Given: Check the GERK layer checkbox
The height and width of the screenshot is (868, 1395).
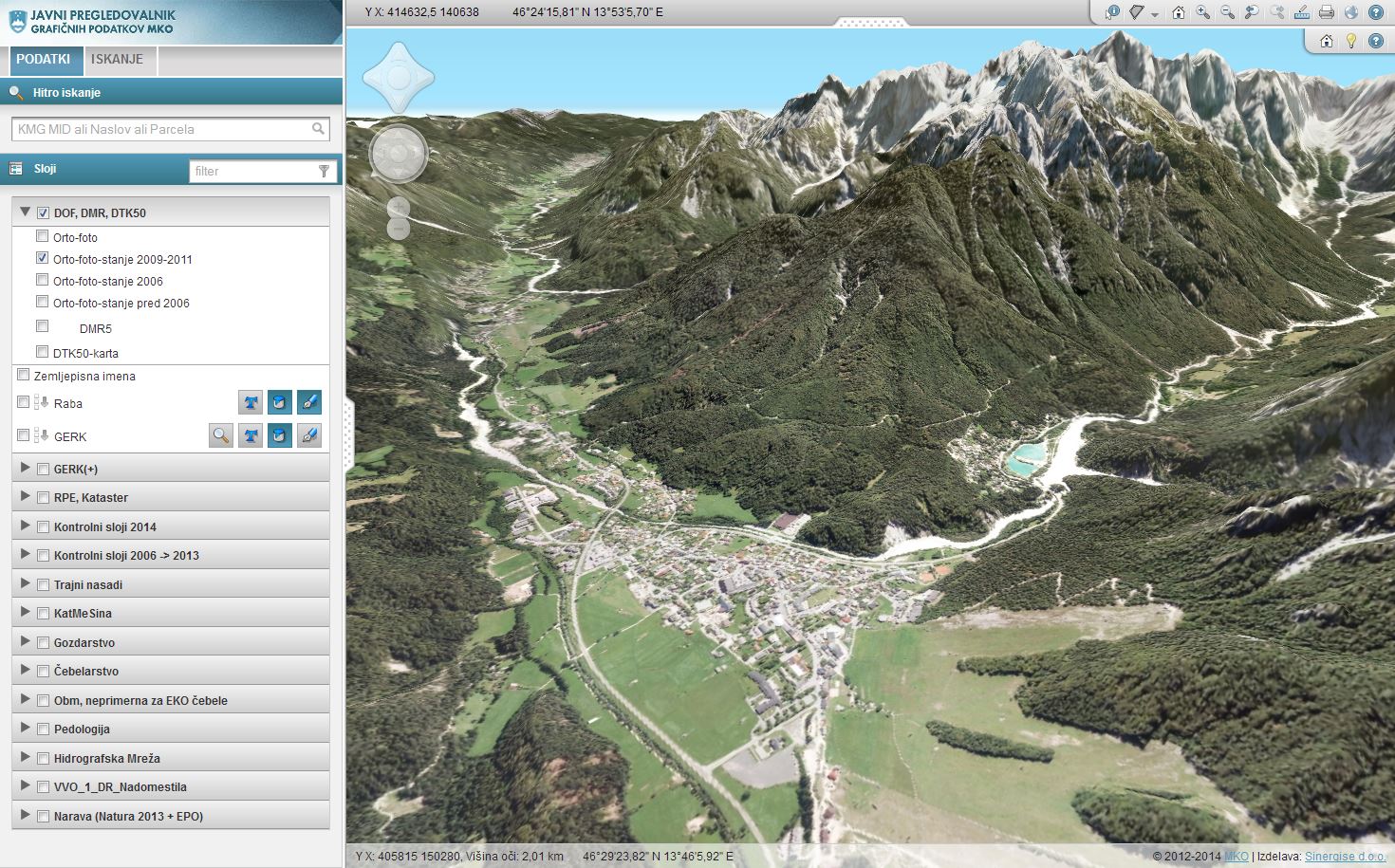Looking at the screenshot, I should 23,435.
